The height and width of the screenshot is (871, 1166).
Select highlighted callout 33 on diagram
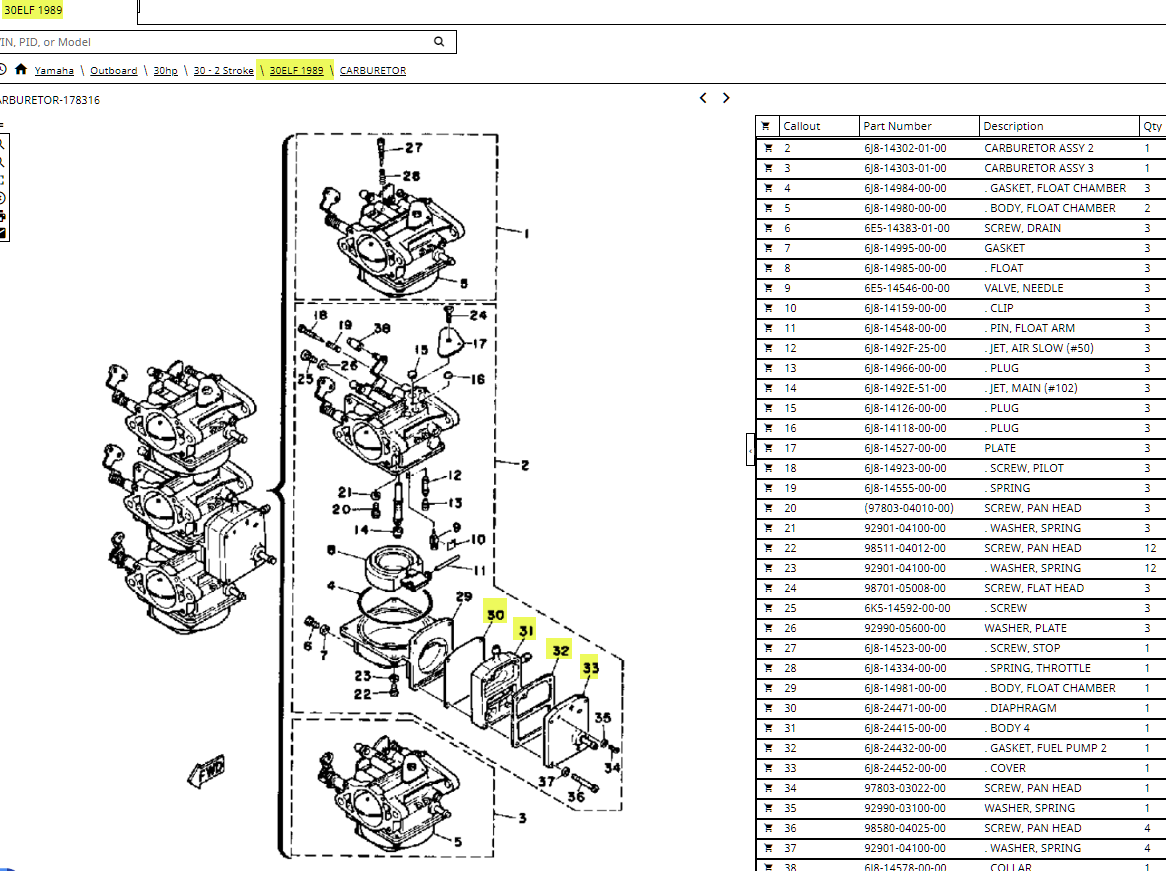coord(590,668)
